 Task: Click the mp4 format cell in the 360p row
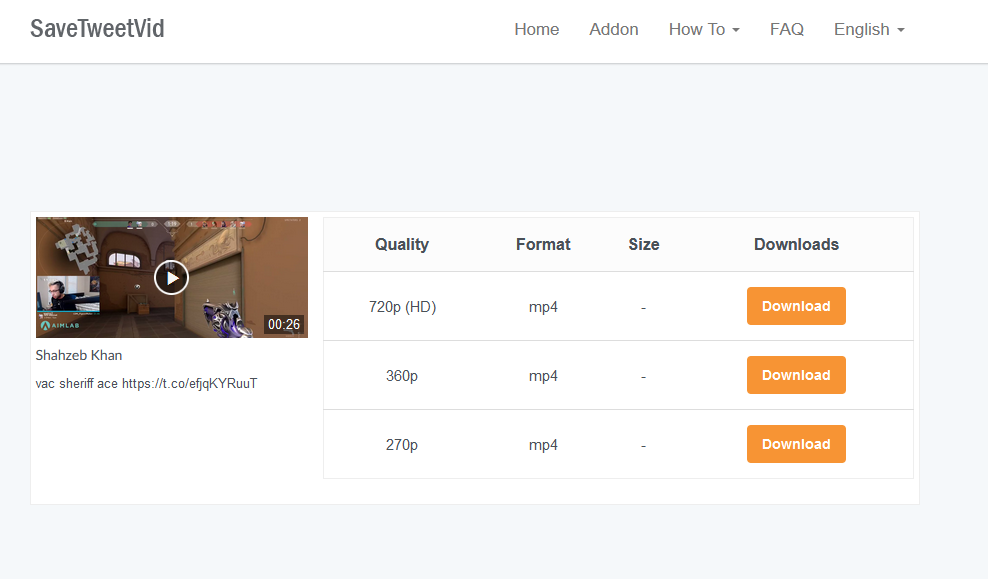[543, 376]
